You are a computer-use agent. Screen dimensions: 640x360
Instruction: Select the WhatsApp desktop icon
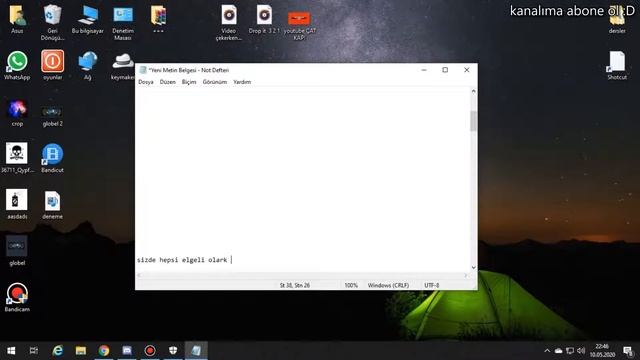pos(17,65)
